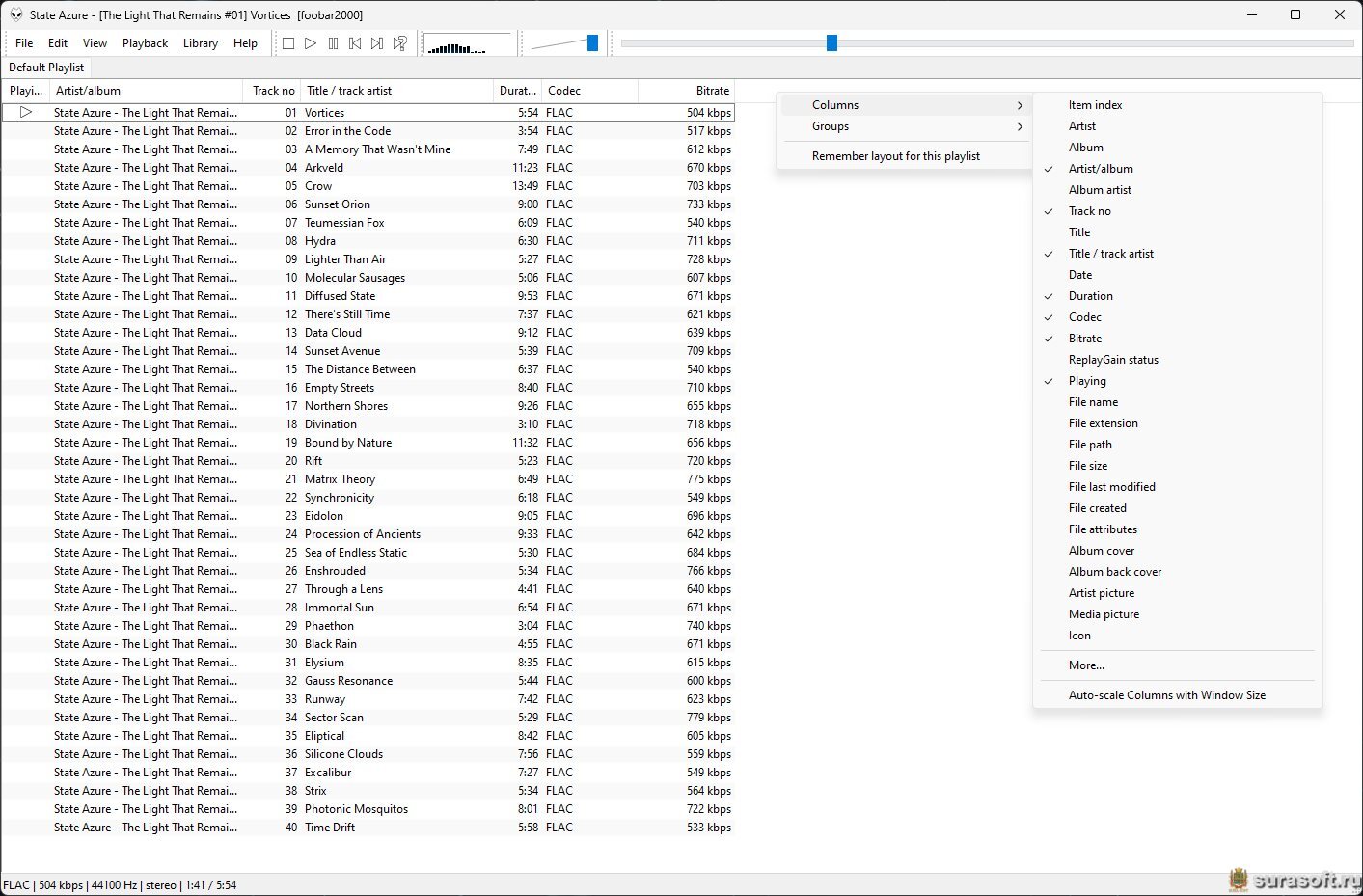Sort by Codec column header
This screenshot has height=896, width=1363.
pyautogui.click(x=589, y=91)
